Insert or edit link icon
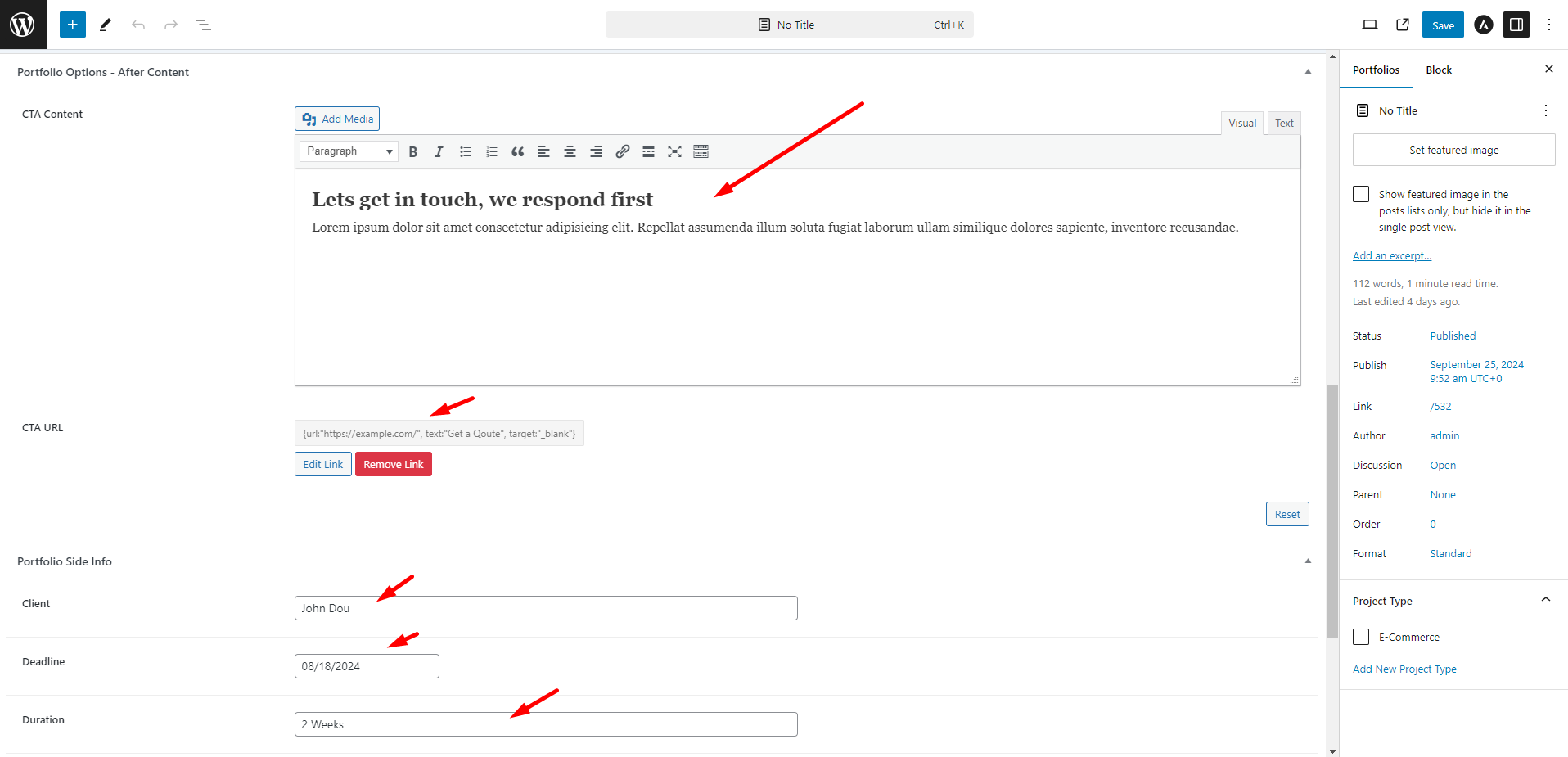The height and width of the screenshot is (757, 1568). 623,151
